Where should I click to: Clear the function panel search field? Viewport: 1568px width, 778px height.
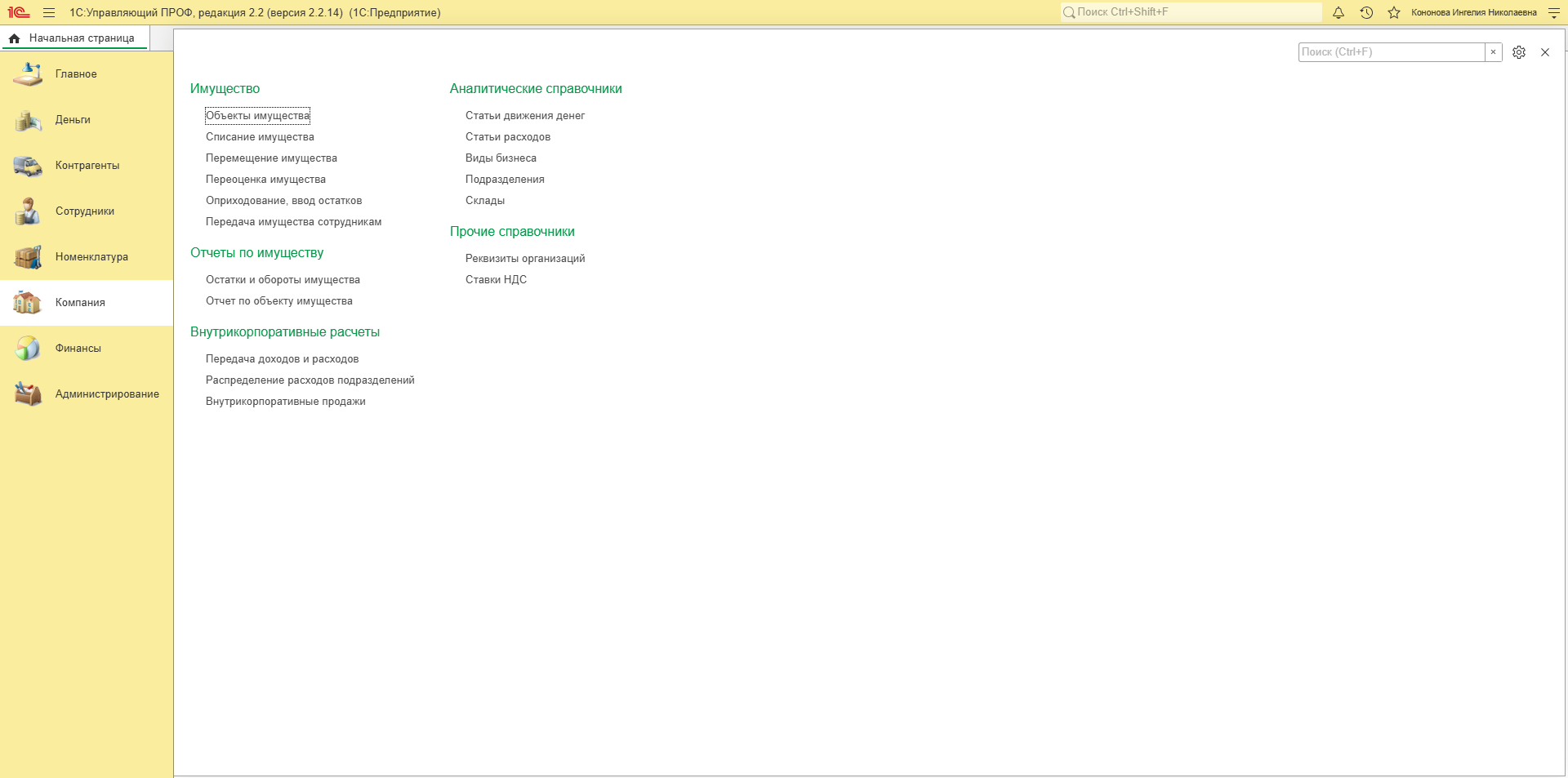(x=1493, y=52)
